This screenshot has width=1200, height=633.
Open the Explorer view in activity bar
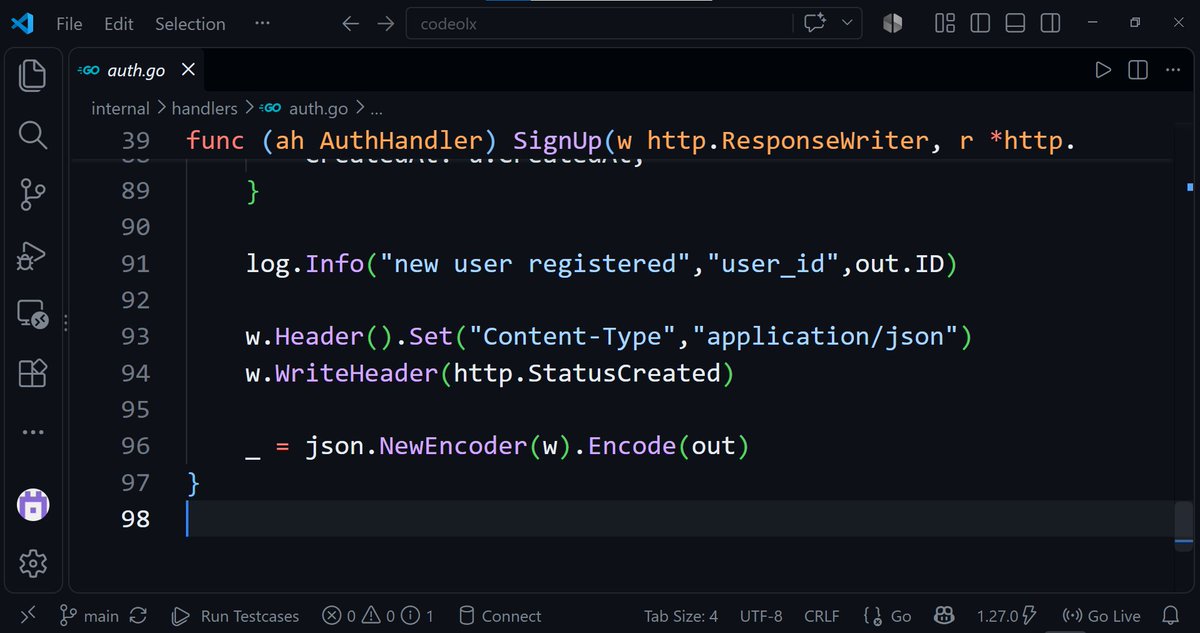[x=33, y=75]
